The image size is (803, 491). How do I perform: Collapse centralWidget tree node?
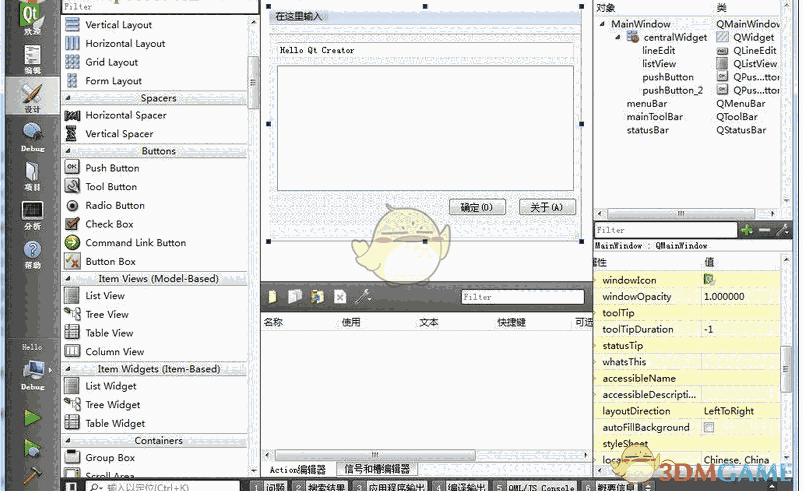[618, 37]
